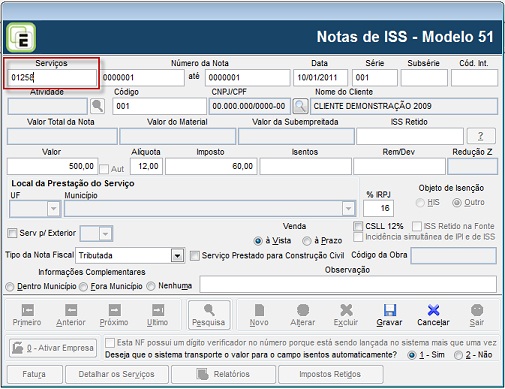This screenshot has height=389, width=505.
Task: Select the à Prazo sale option
Action: coord(306,241)
